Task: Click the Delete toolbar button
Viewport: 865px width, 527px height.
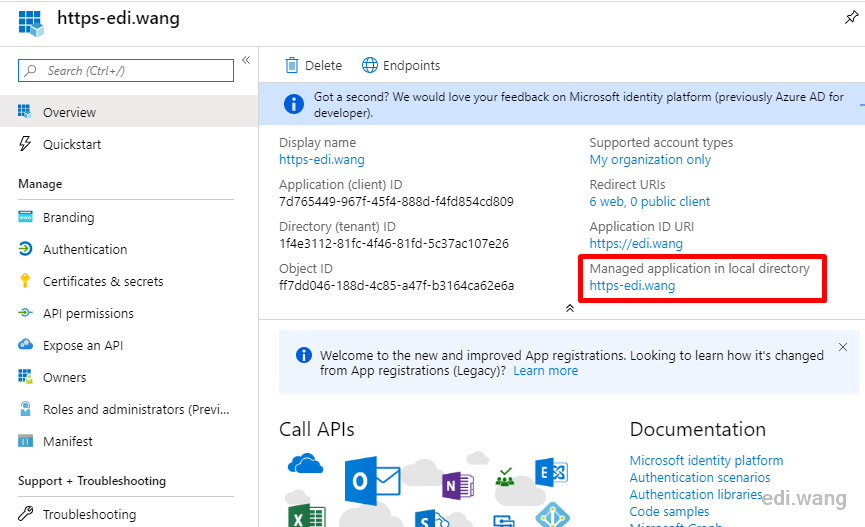Action: click(x=313, y=66)
